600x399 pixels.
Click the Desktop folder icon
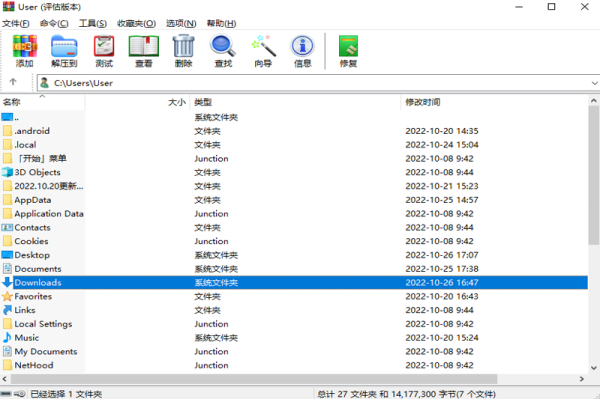coord(7,255)
